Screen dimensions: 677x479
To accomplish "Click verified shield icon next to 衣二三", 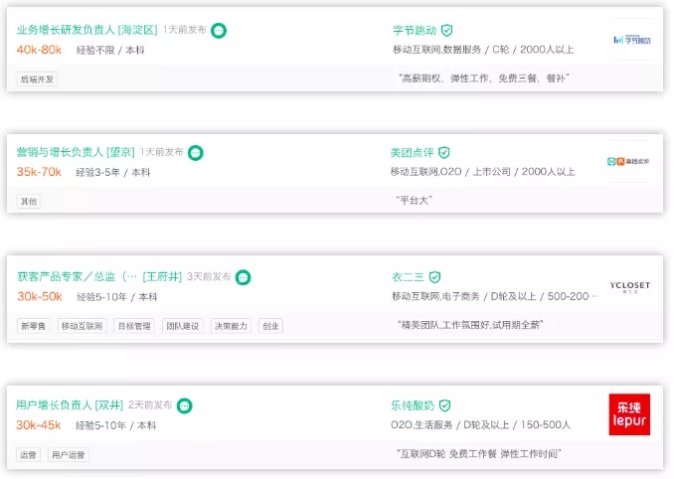I will [x=434, y=277].
